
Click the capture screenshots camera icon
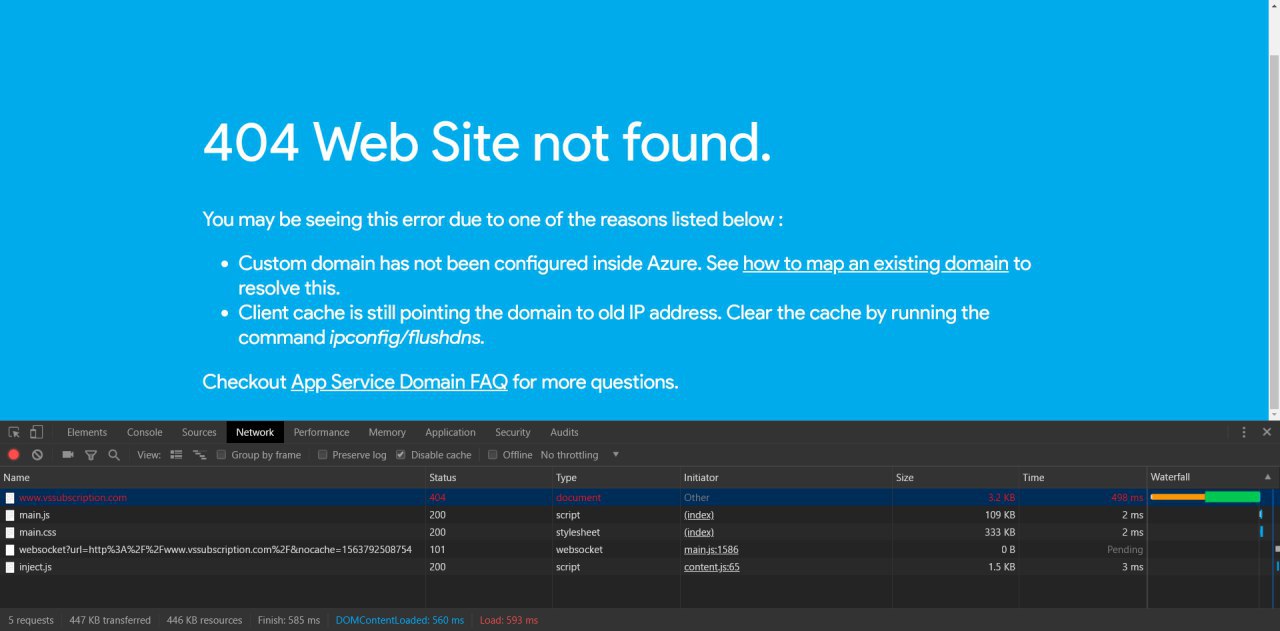pos(68,455)
